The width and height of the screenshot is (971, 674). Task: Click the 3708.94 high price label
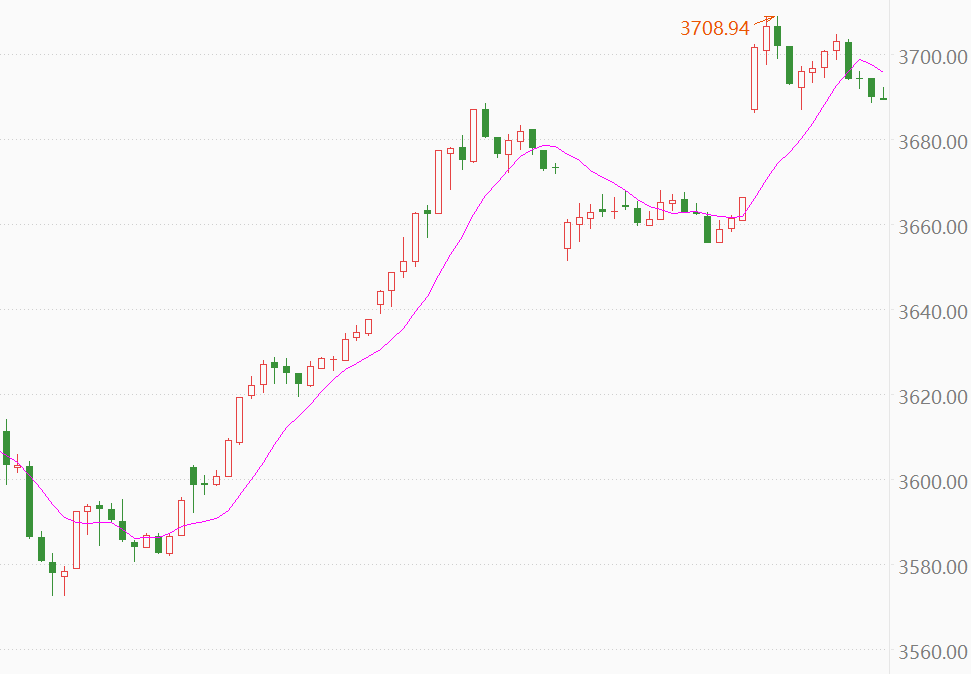point(714,28)
